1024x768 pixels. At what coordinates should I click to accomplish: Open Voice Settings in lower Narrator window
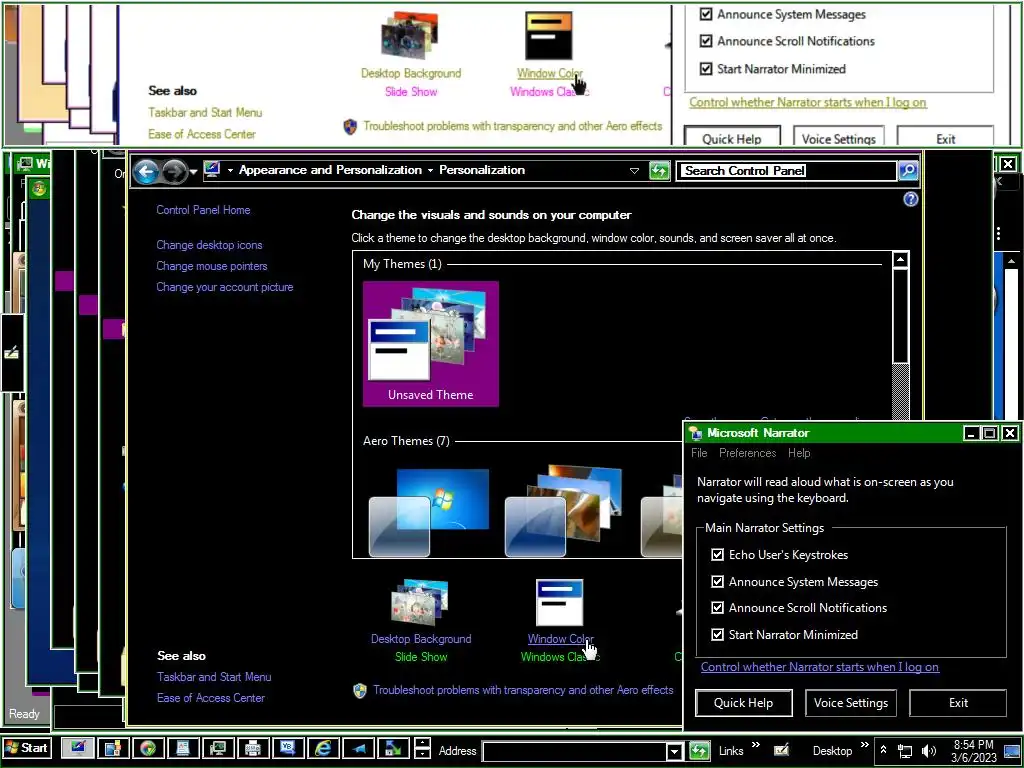pos(850,703)
